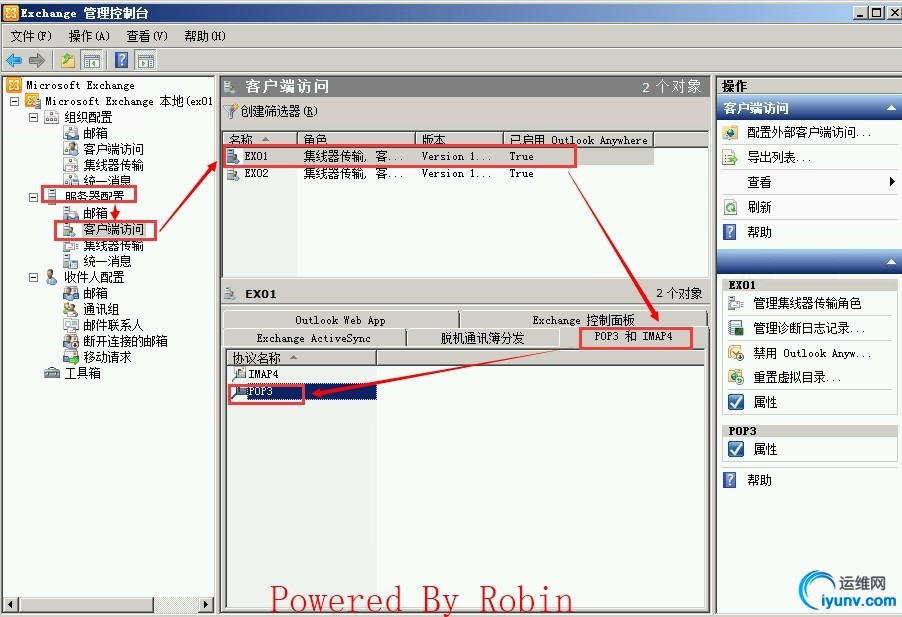Sort servers by 名称 column header
The image size is (902, 617).
tap(260, 139)
